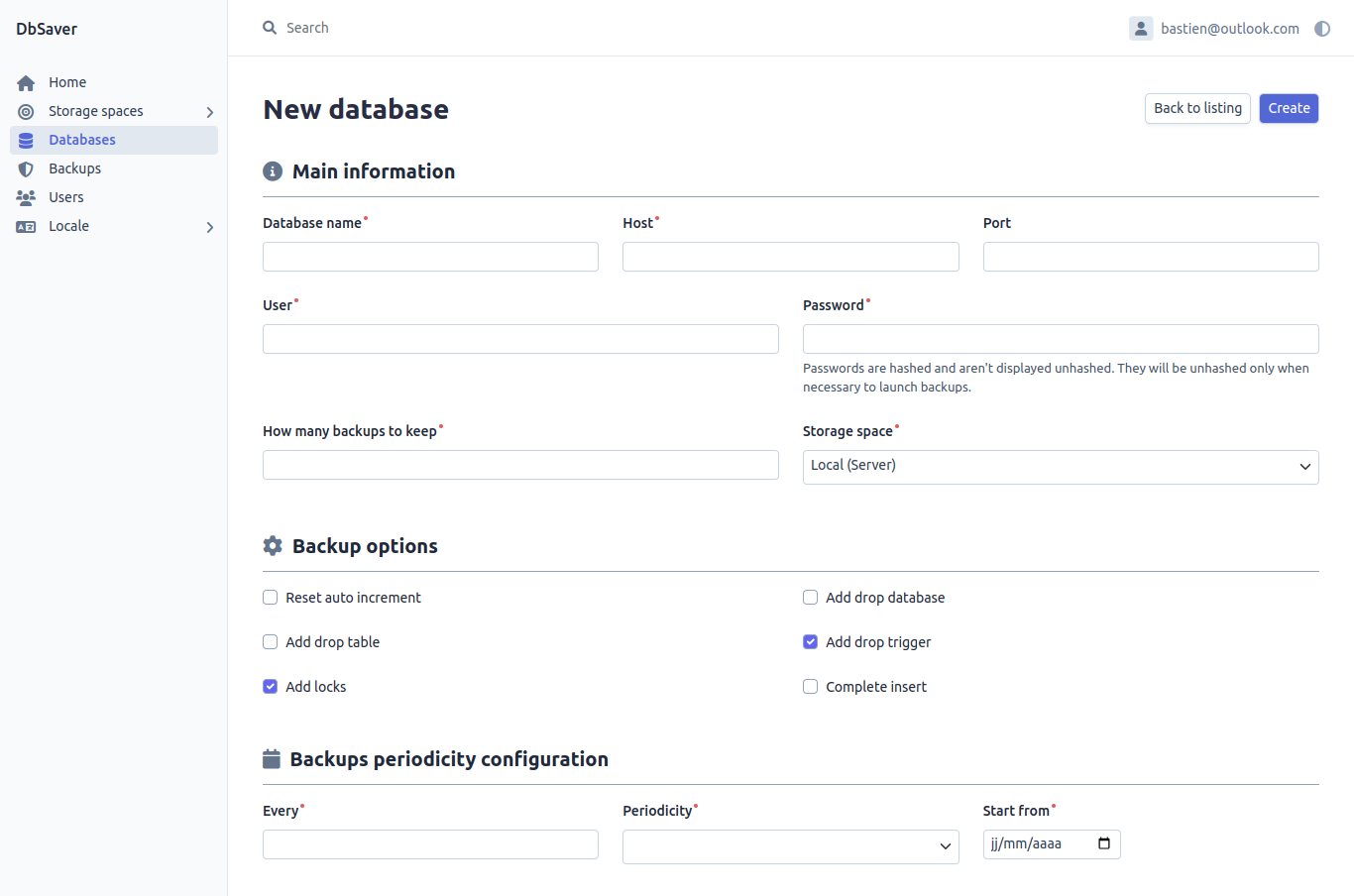The width and height of the screenshot is (1354, 896).
Task: Toggle dark mode half-circle icon
Action: (x=1322, y=29)
